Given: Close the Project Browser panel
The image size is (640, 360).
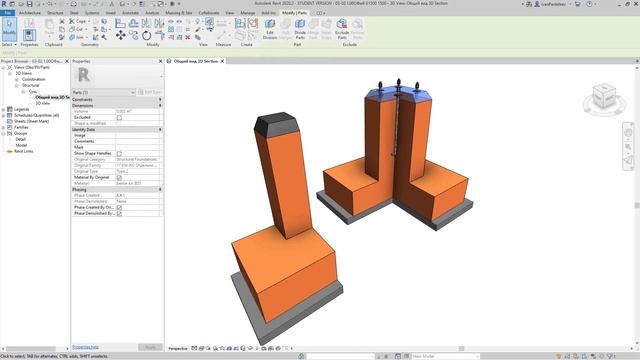Looking at the screenshot, I should [x=67, y=61].
